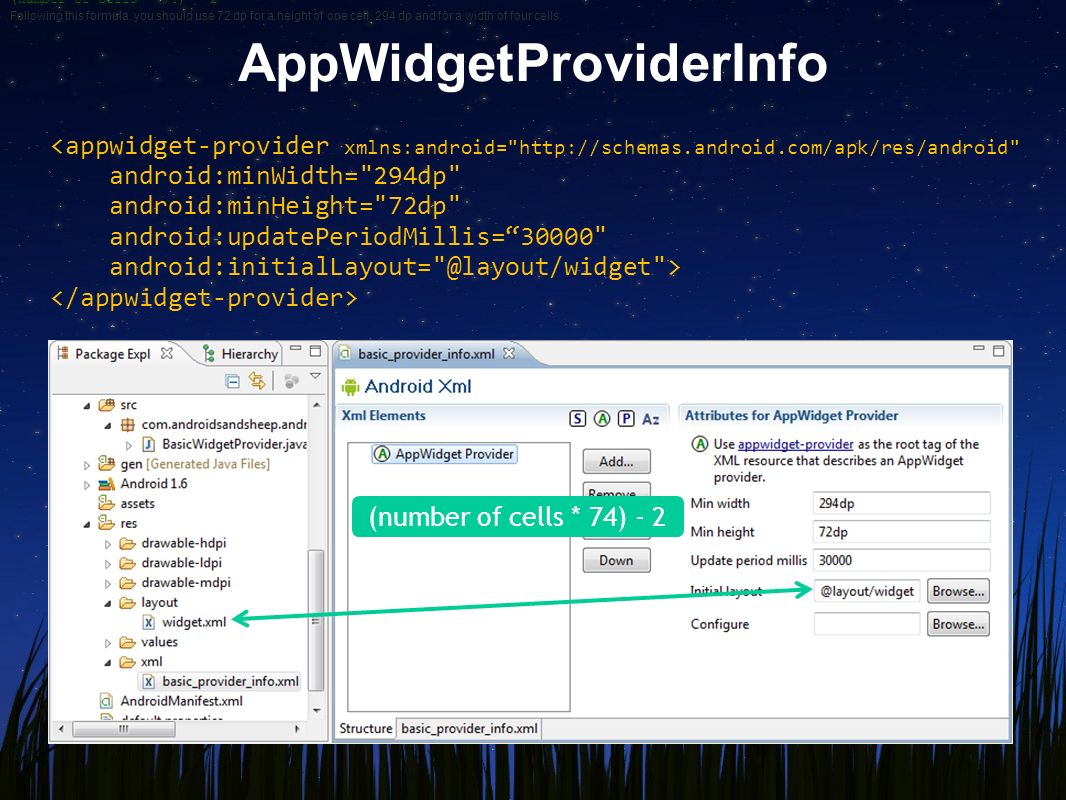Expand the drawable-hdpi folder
Viewport: 1066px width, 800px height.
point(107,544)
